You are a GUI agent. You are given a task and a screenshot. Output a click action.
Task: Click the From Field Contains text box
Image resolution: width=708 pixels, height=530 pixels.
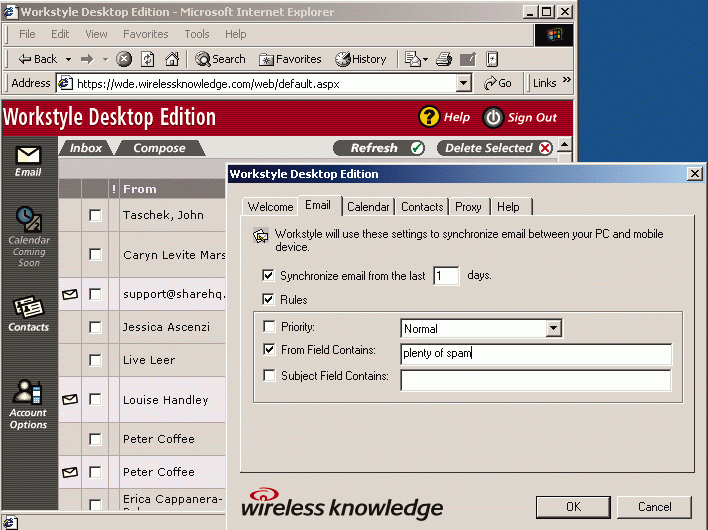coord(536,353)
